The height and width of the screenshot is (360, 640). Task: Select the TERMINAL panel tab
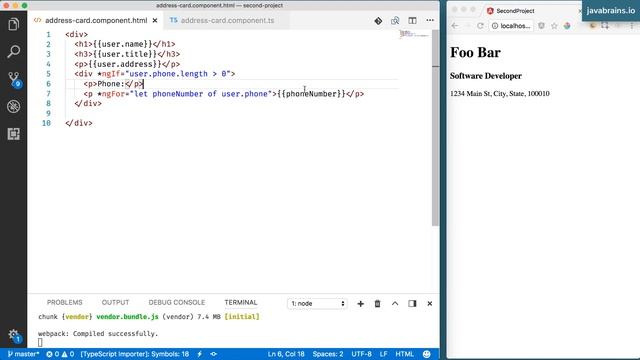[x=241, y=302]
